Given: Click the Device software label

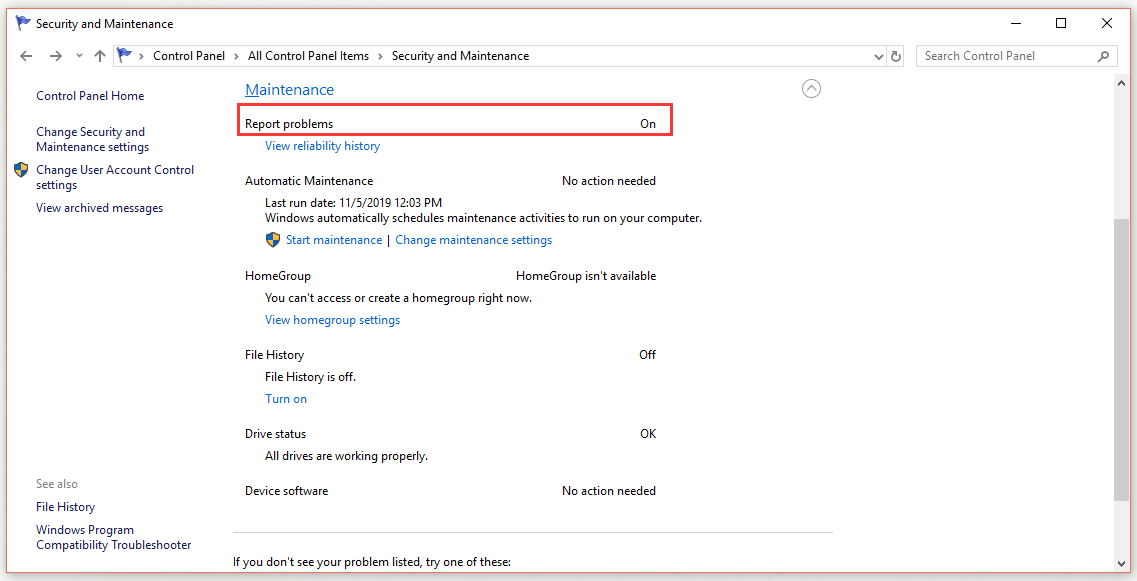Looking at the screenshot, I should point(286,491).
